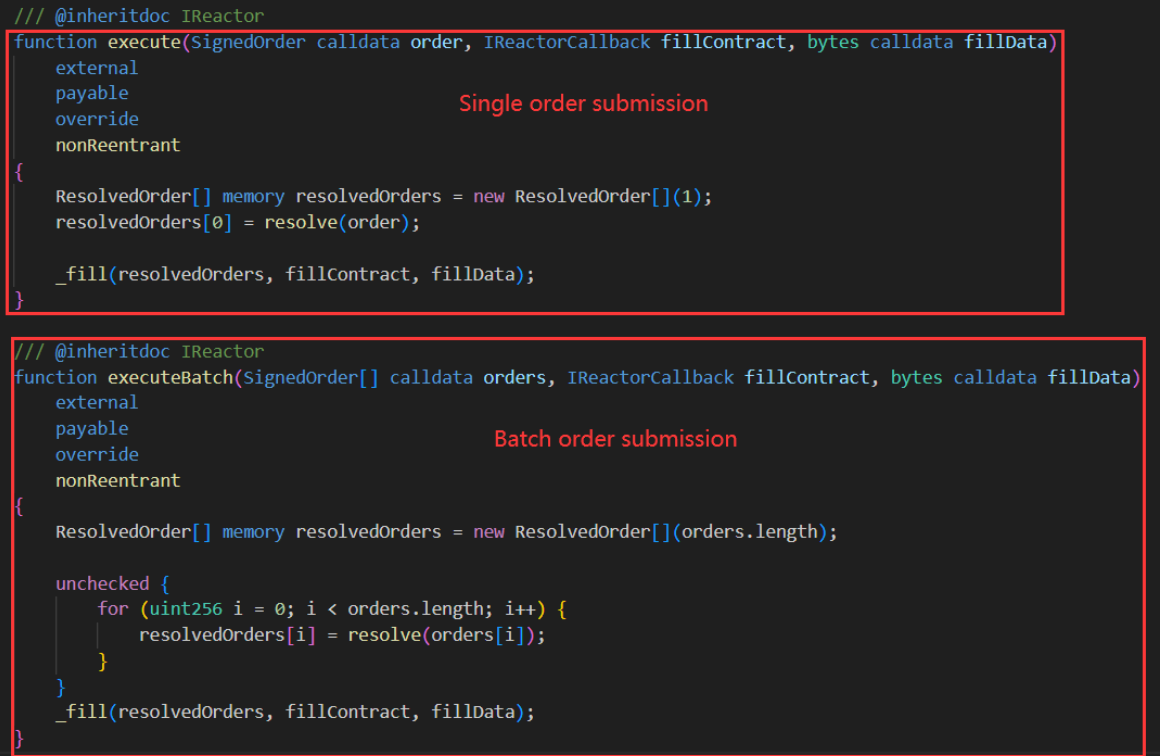Click resolvedOrders[i] assignment line
This screenshot has height=756, width=1162.
(x=342, y=636)
